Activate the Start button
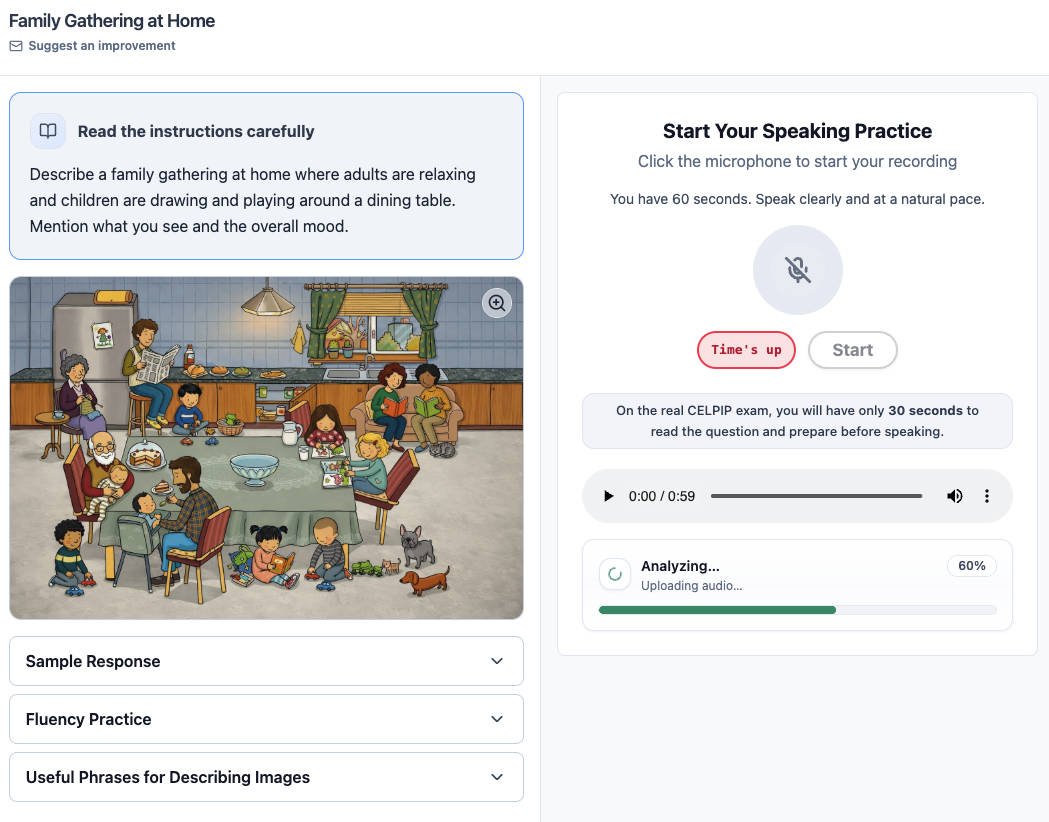 click(852, 350)
